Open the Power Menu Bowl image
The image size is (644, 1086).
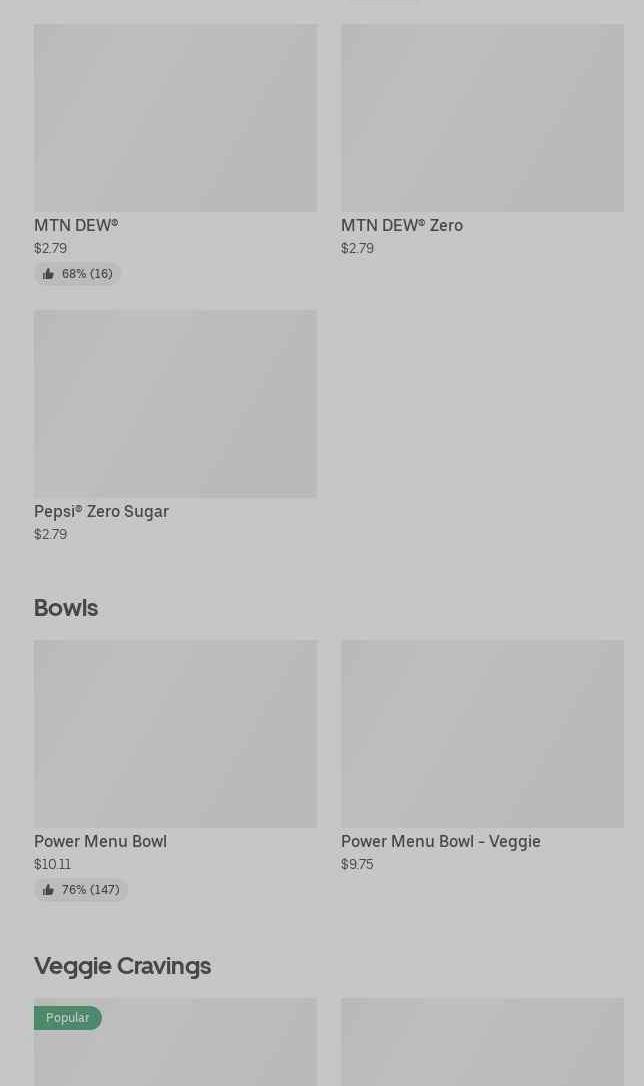tap(175, 733)
